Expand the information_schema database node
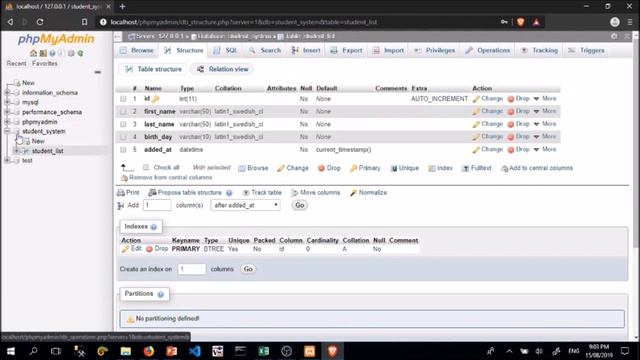The width and height of the screenshot is (640, 360). [7, 93]
